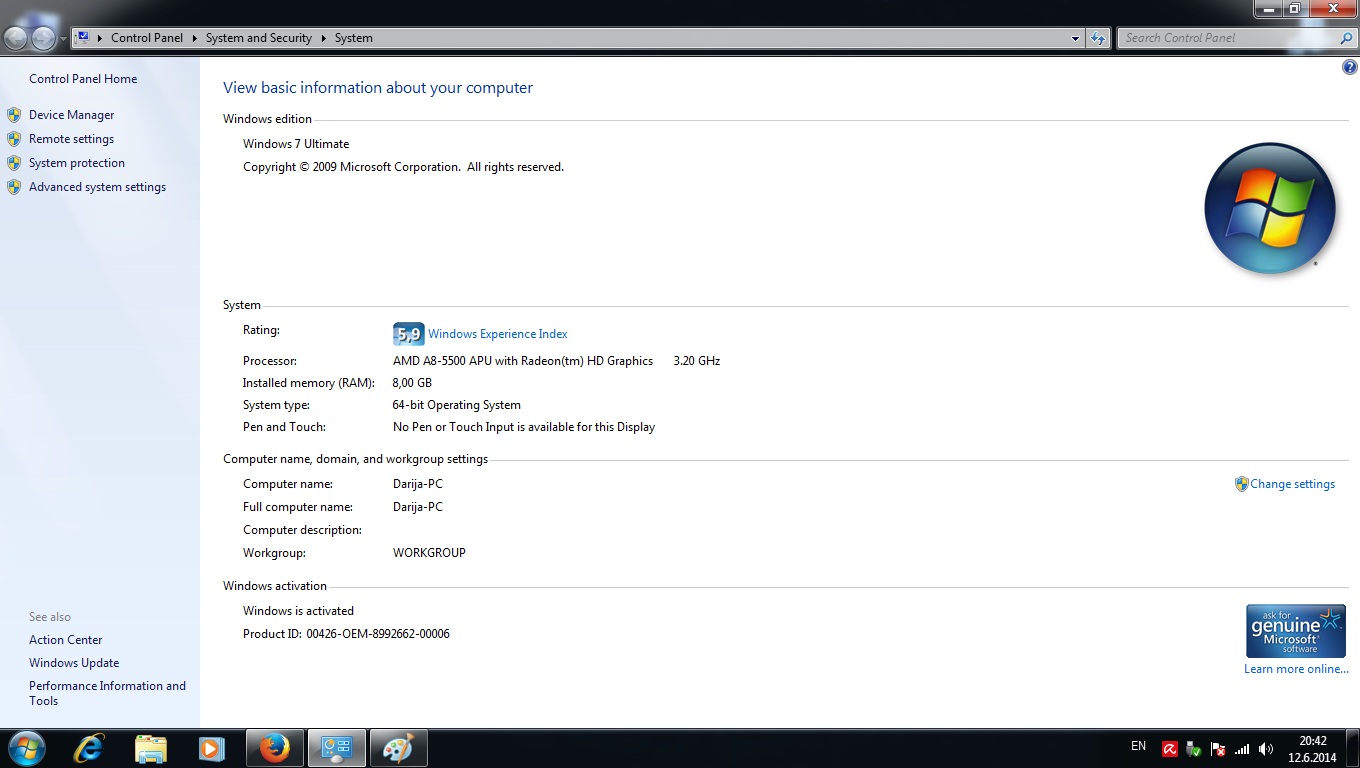Click the genuine Microsoft software badge

[x=1296, y=630]
